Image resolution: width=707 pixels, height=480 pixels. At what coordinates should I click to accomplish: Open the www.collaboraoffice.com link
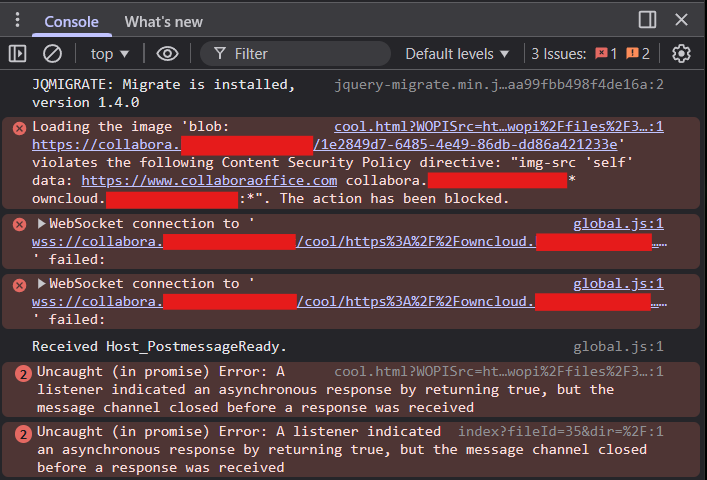[209, 180]
